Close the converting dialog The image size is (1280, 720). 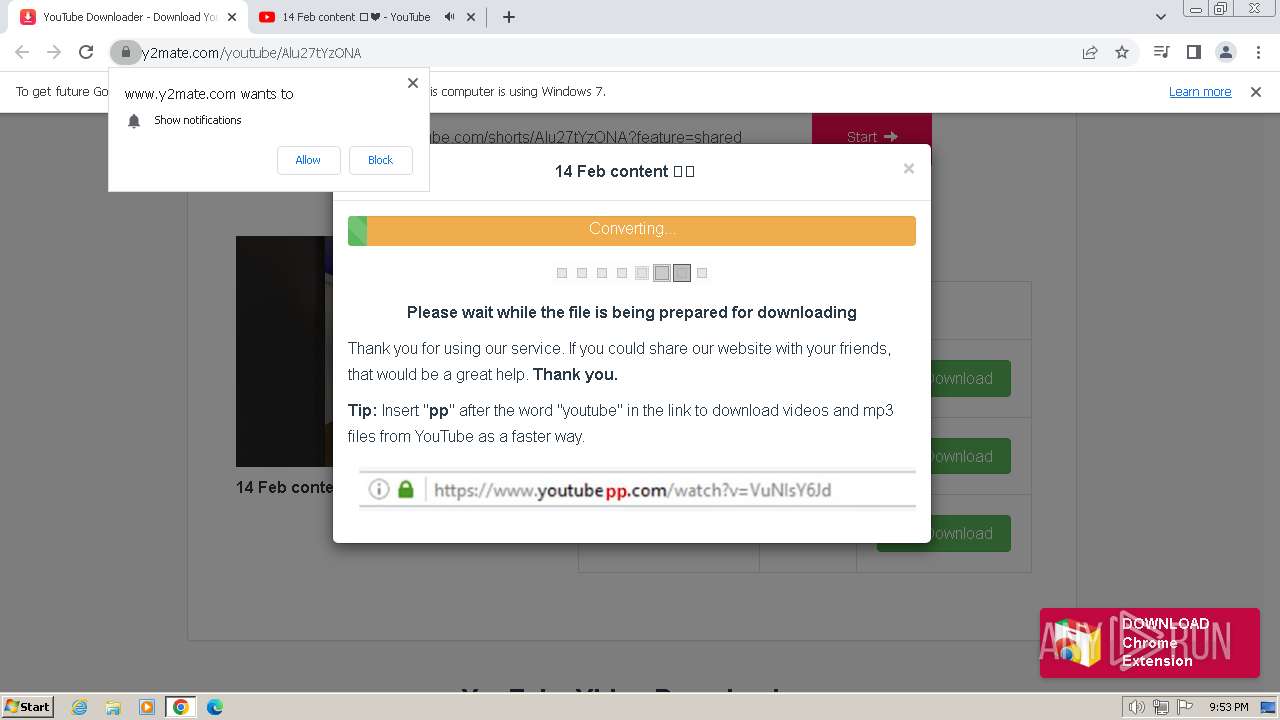coord(908,169)
